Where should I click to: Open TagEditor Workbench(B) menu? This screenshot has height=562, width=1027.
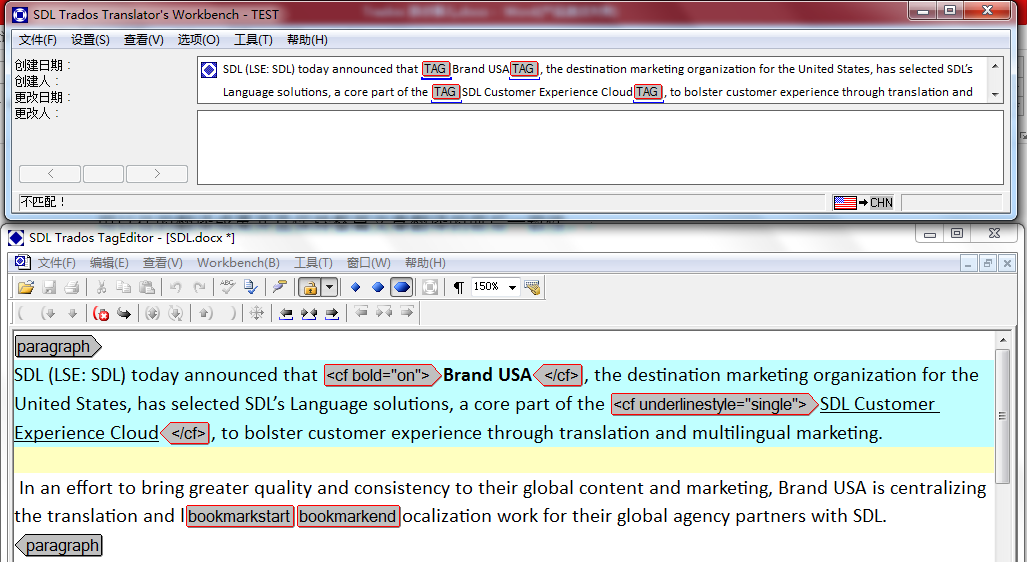pyautogui.click(x=238, y=263)
